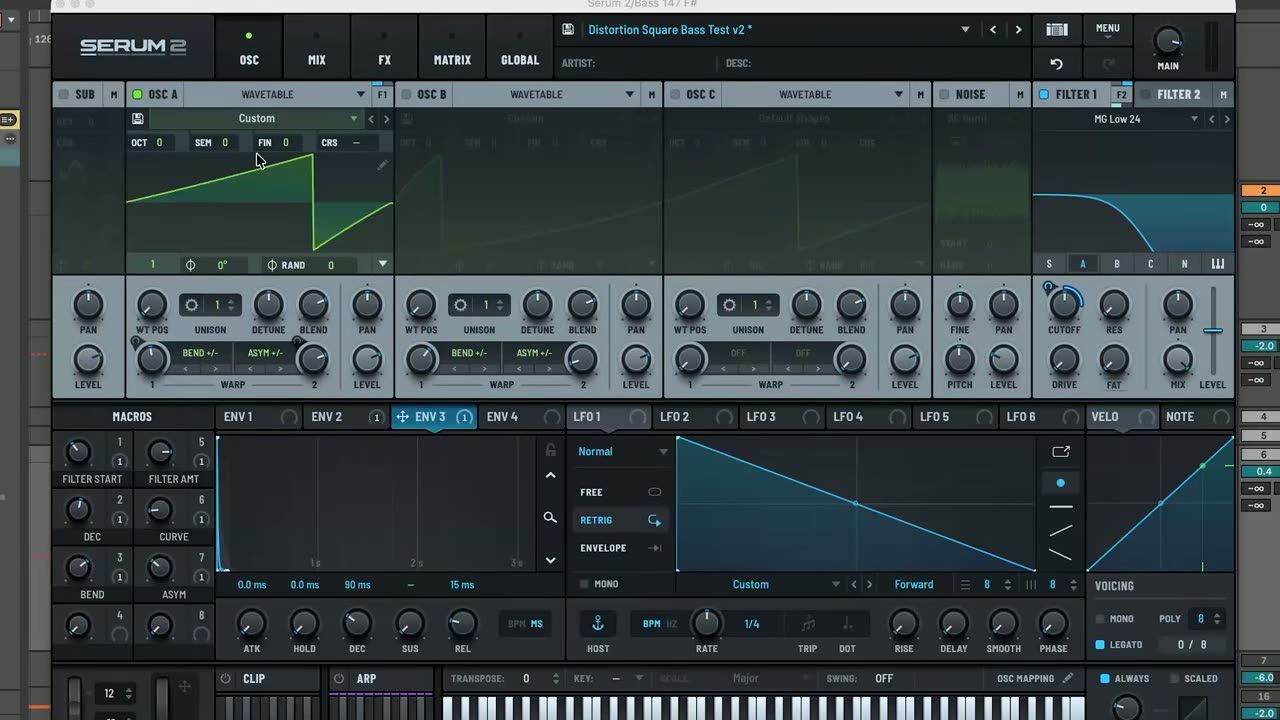Toggle the OSC A enable switch

(138, 95)
